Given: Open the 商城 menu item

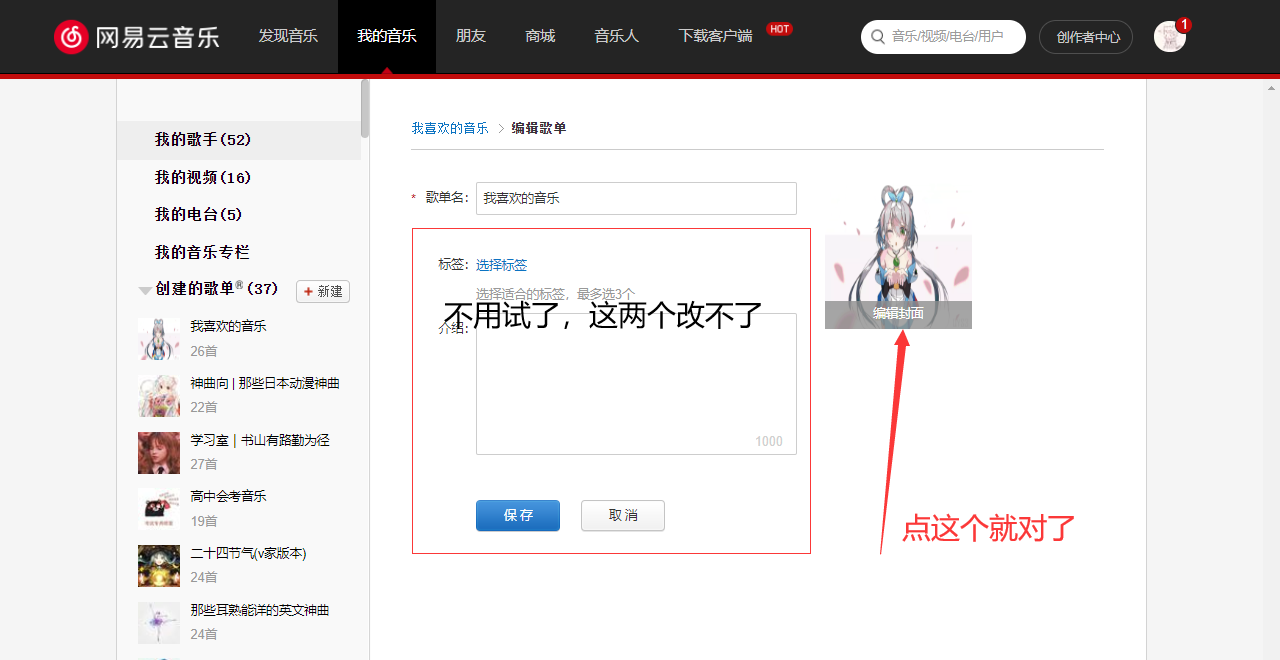Looking at the screenshot, I should tap(540, 37).
